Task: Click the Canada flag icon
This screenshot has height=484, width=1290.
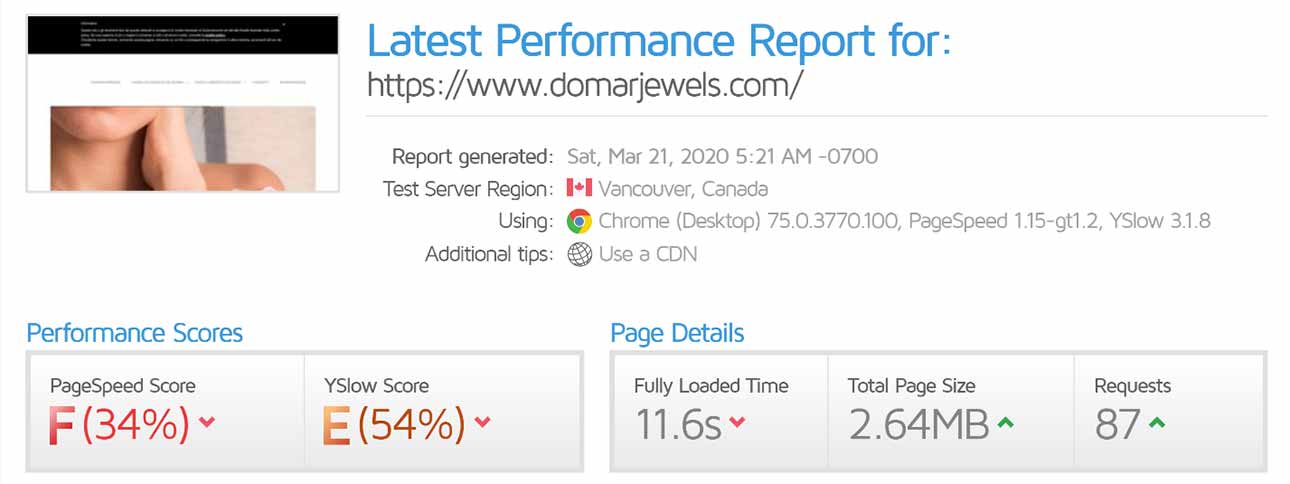Action: coord(579,188)
